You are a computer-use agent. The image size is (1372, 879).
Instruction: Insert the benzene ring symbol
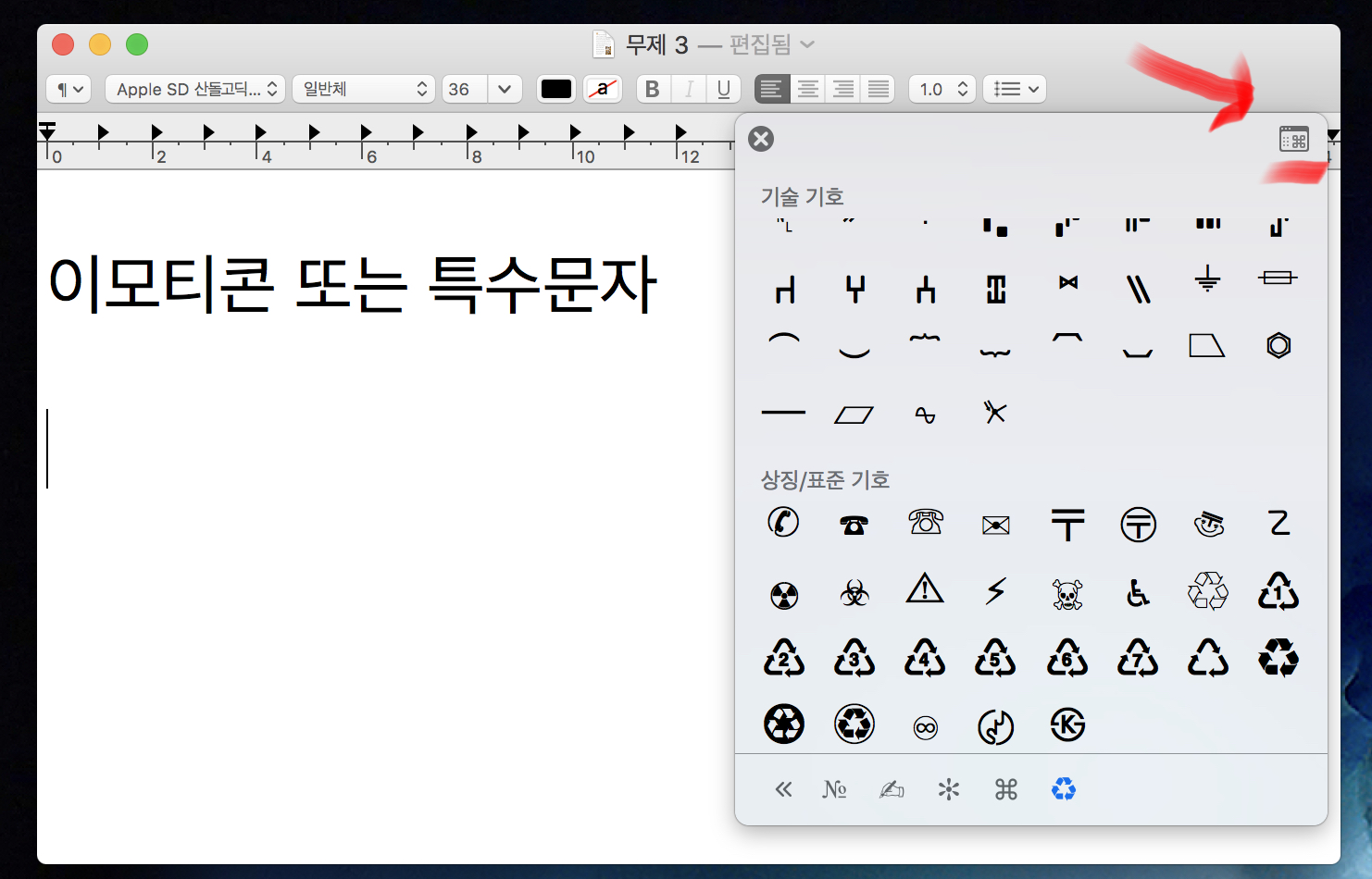click(x=1278, y=345)
